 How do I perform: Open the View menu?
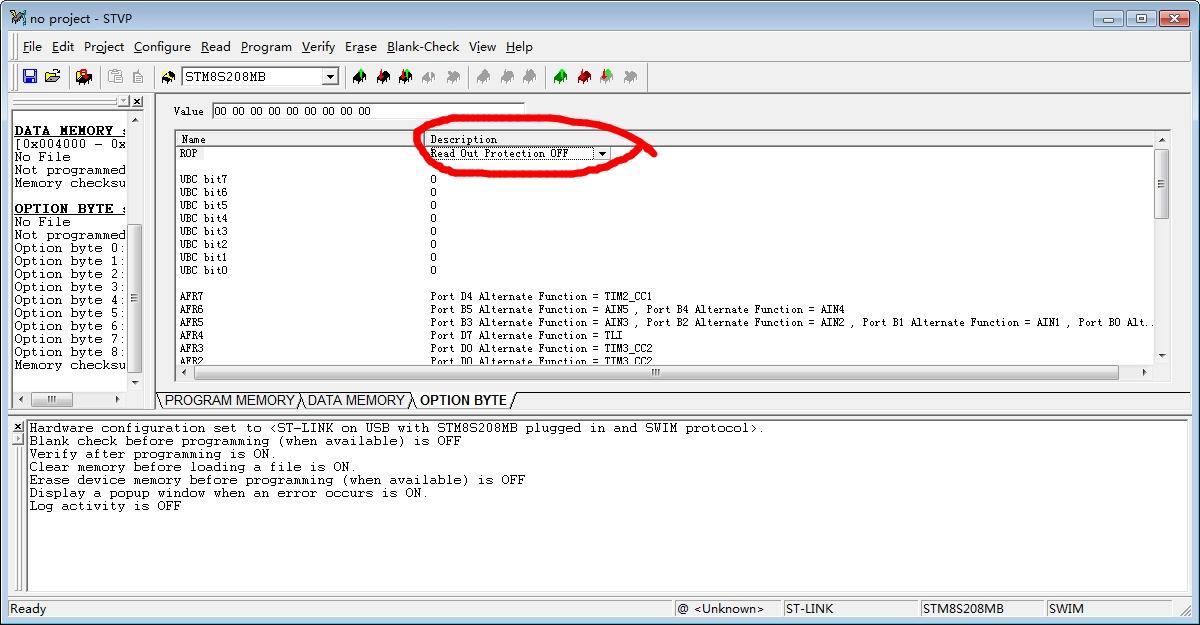pos(482,47)
